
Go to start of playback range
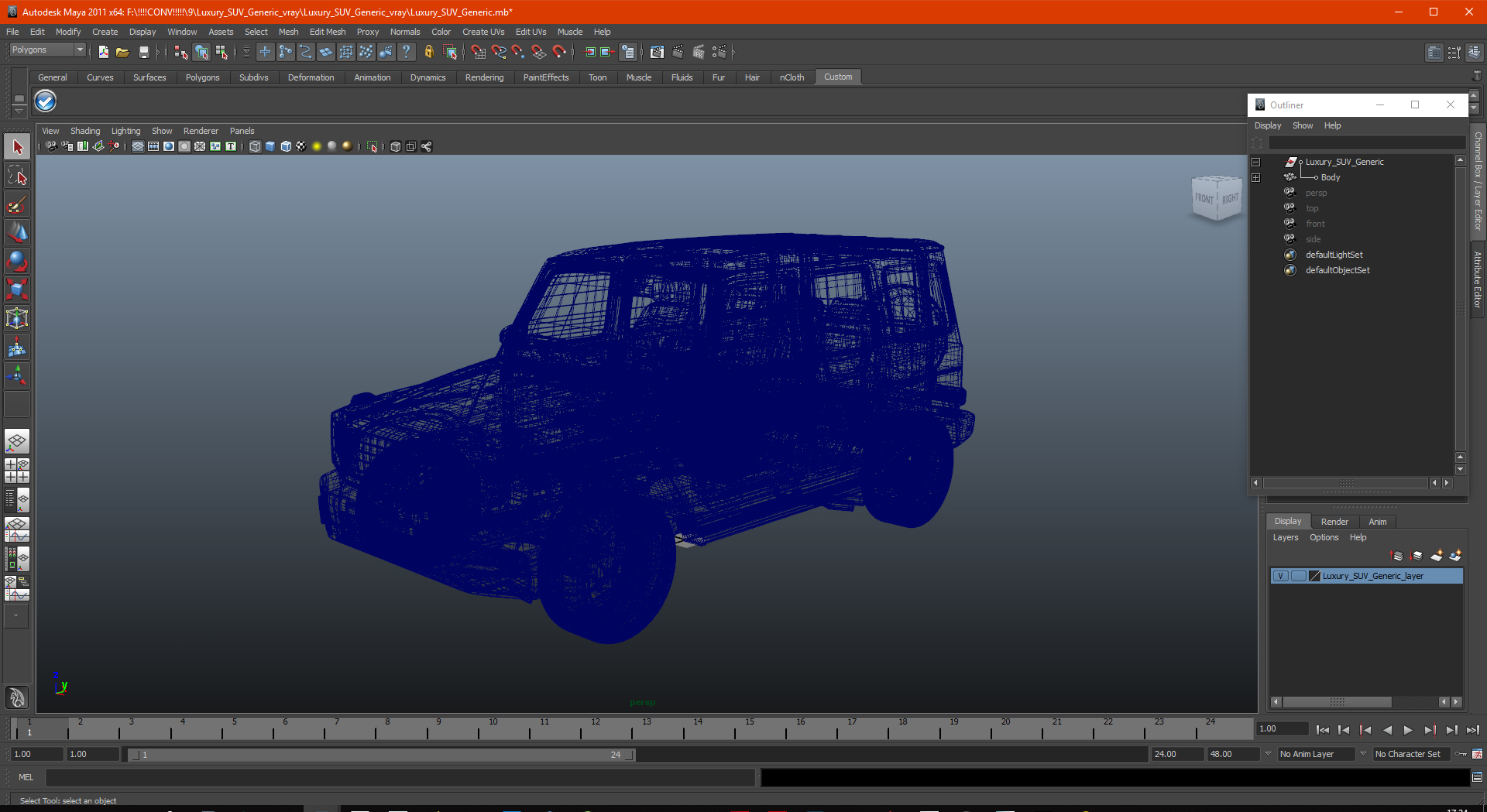(1323, 730)
